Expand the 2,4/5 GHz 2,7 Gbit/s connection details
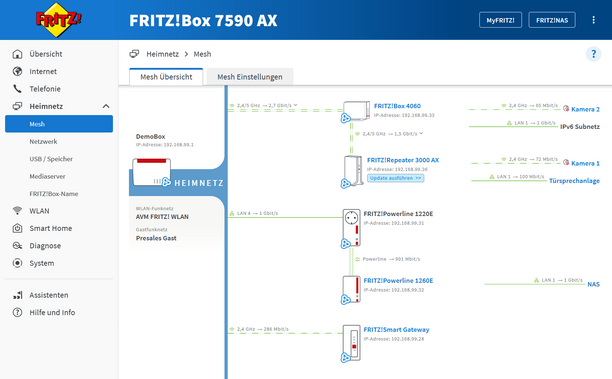612x379 pixels. tap(295, 105)
